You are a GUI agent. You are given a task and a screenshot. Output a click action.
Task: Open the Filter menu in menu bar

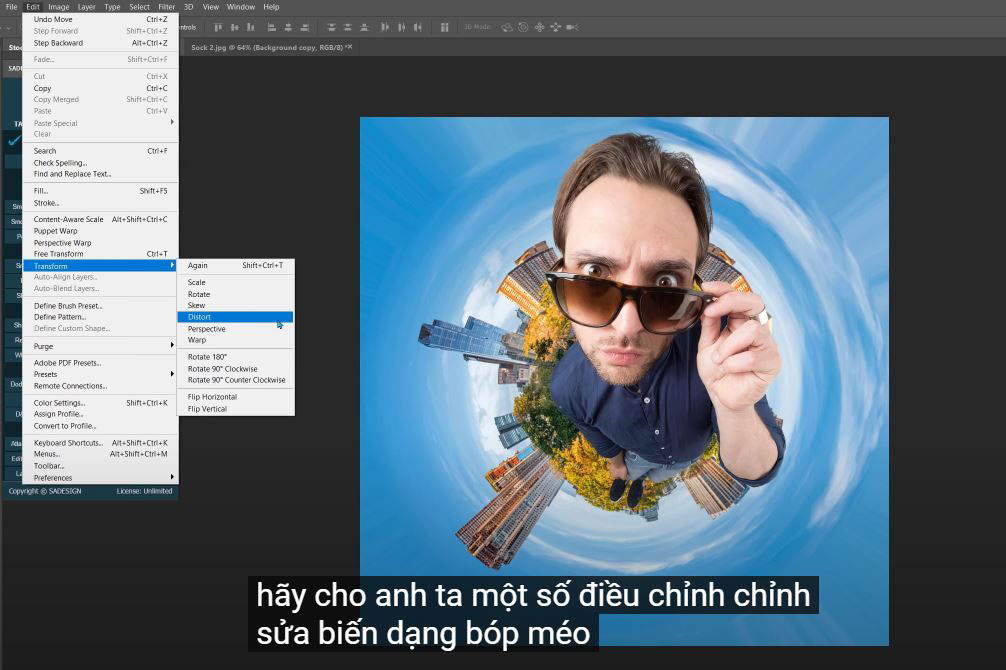[x=166, y=7]
